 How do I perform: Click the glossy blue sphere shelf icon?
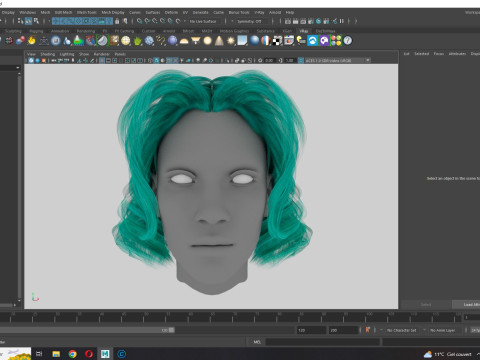(x=254, y=41)
